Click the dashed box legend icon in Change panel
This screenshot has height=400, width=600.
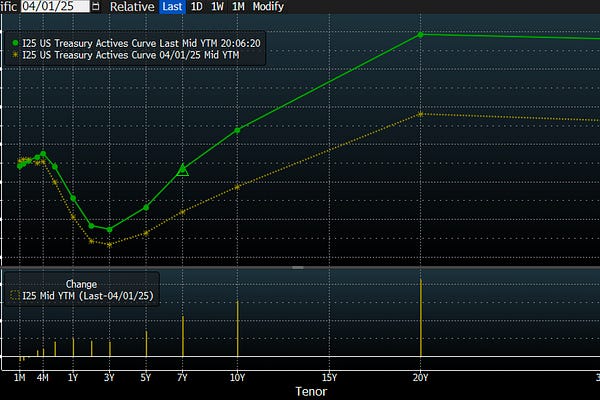(x=15, y=296)
